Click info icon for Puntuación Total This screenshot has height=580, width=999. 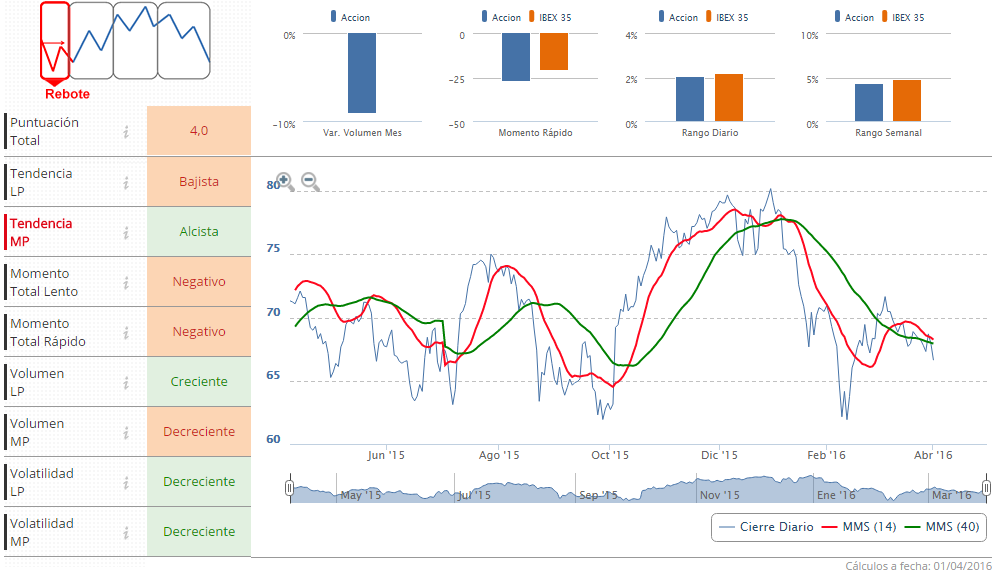tap(127, 131)
